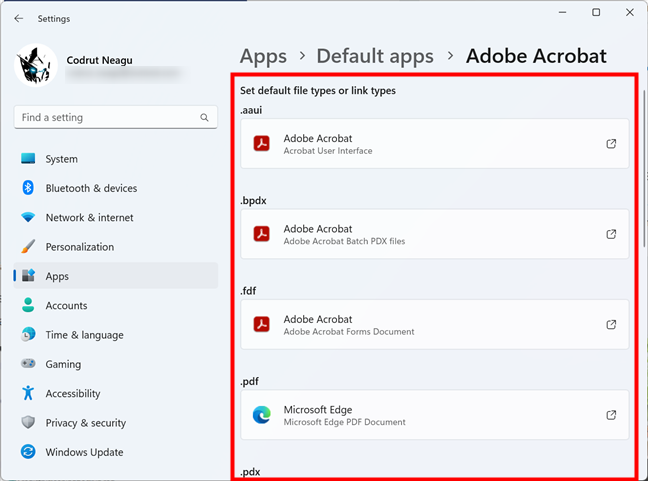Go back to Default apps breadcrumb
Screen dimensions: 648x481
[375, 56]
